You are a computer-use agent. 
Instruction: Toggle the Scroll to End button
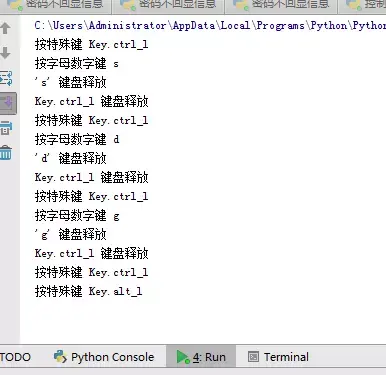point(7,103)
